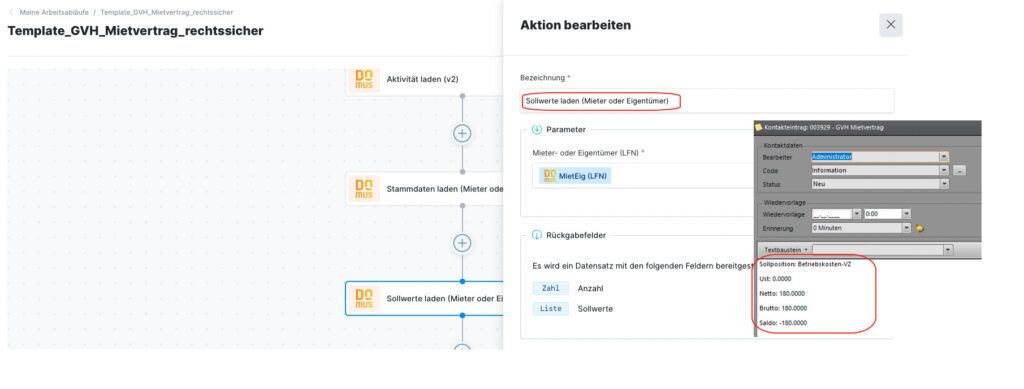Click the Parameter section download icon
Screen dimensions: 1024x389
(537, 129)
